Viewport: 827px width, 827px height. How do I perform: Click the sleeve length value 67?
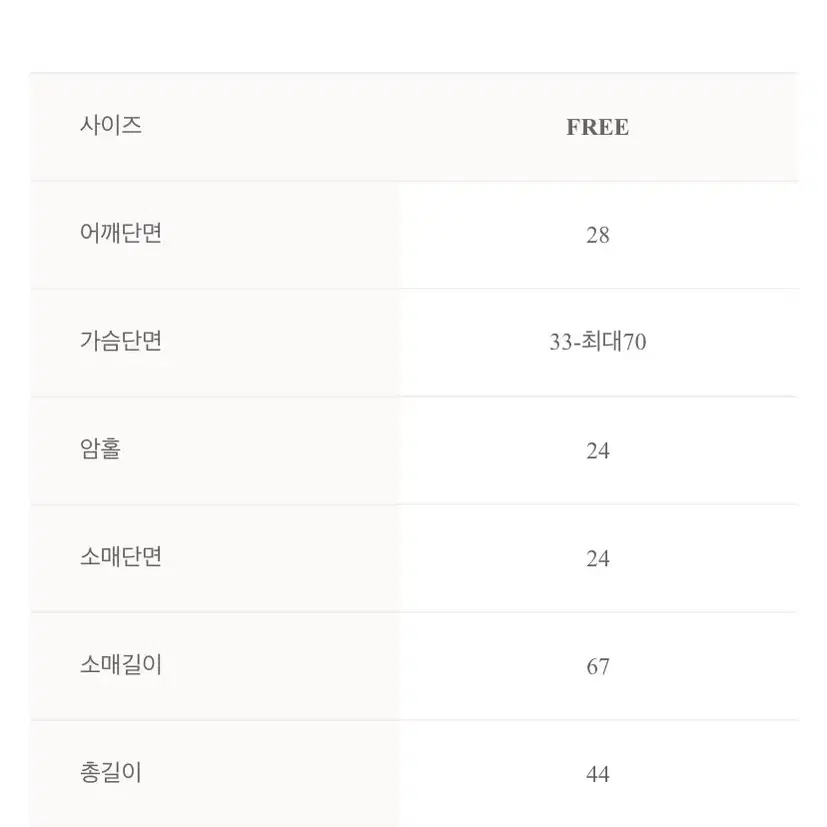(598, 667)
